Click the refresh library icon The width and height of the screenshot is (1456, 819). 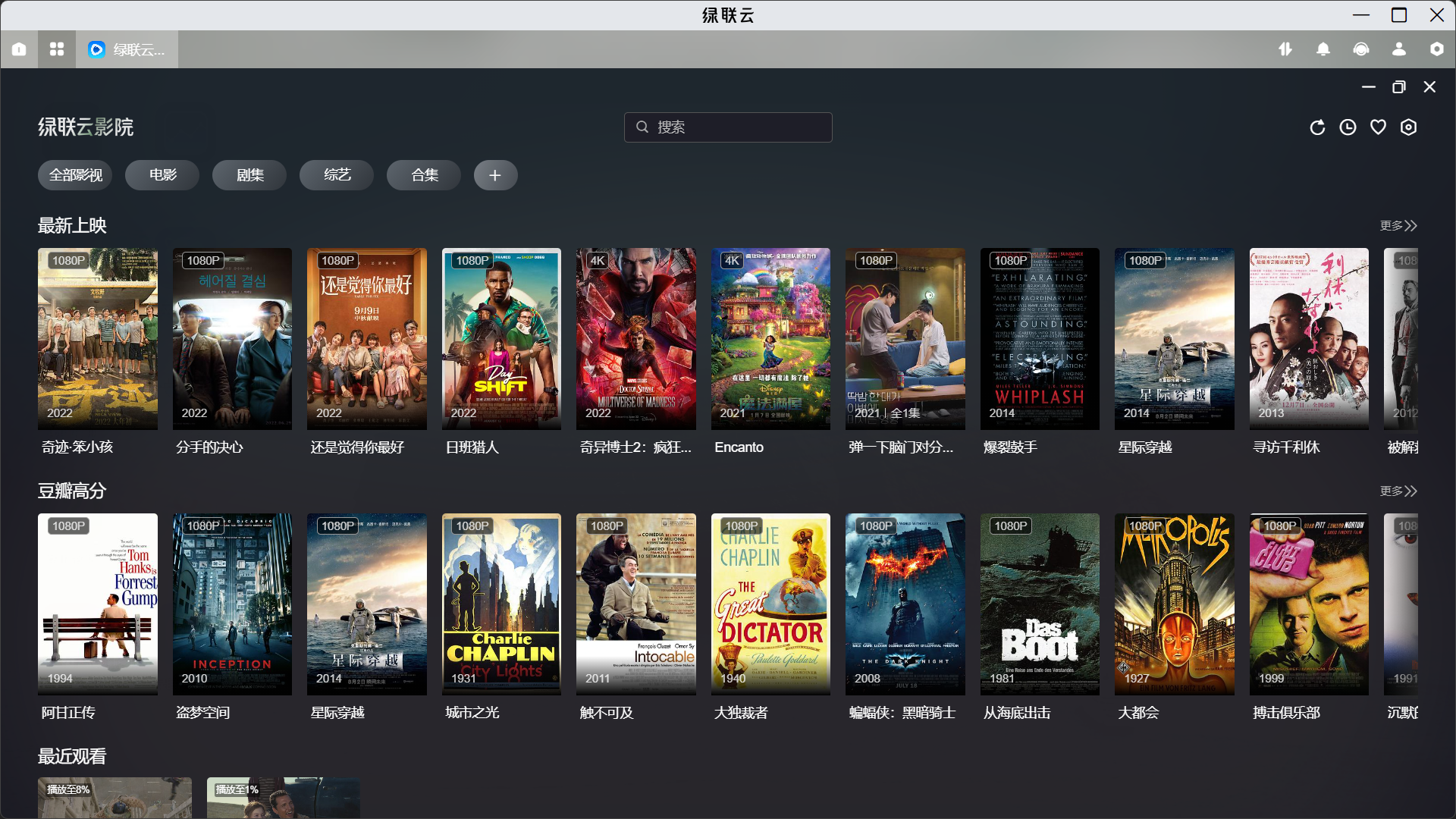tap(1317, 127)
